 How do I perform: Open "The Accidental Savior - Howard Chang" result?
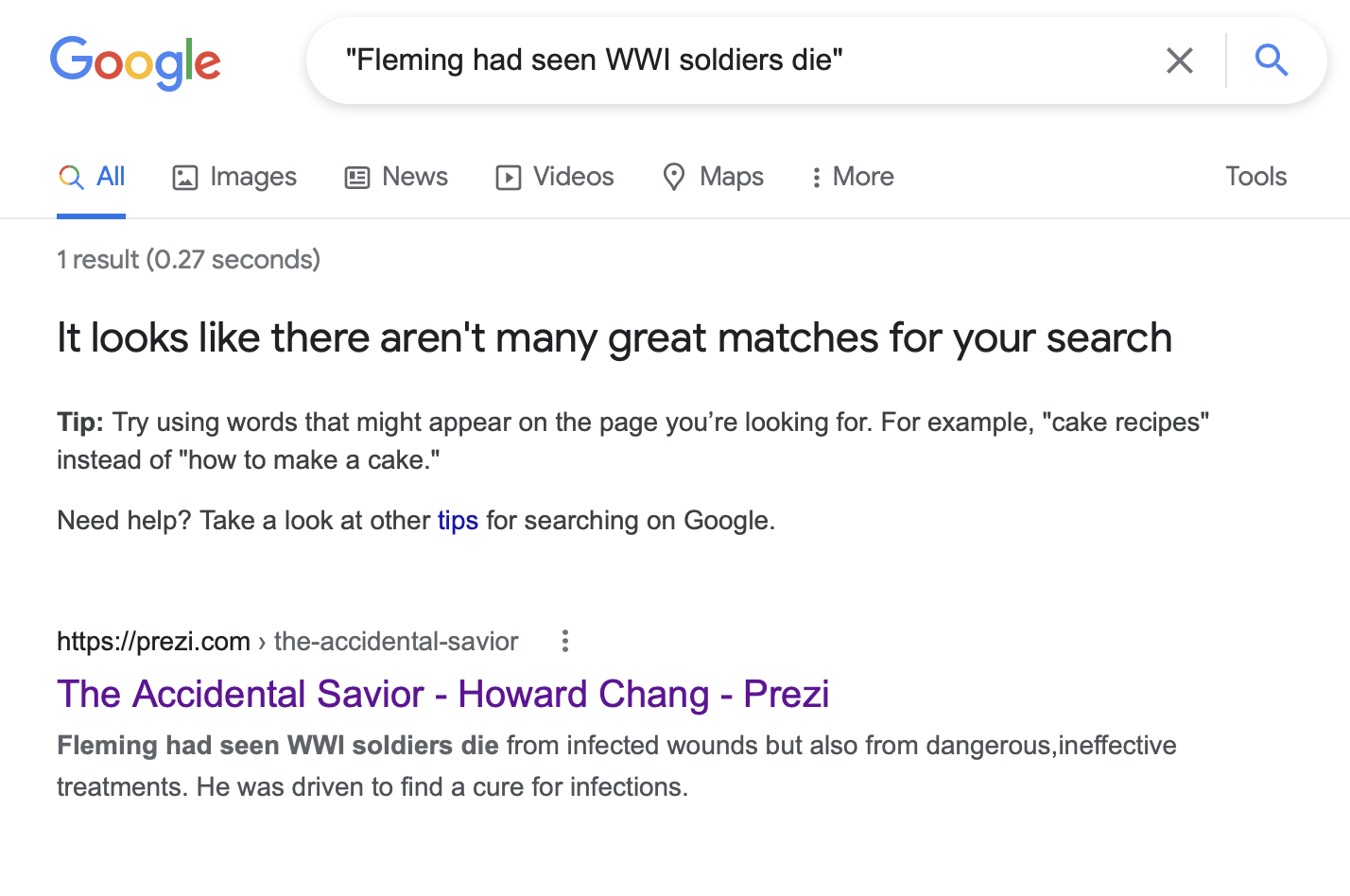tap(442, 695)
